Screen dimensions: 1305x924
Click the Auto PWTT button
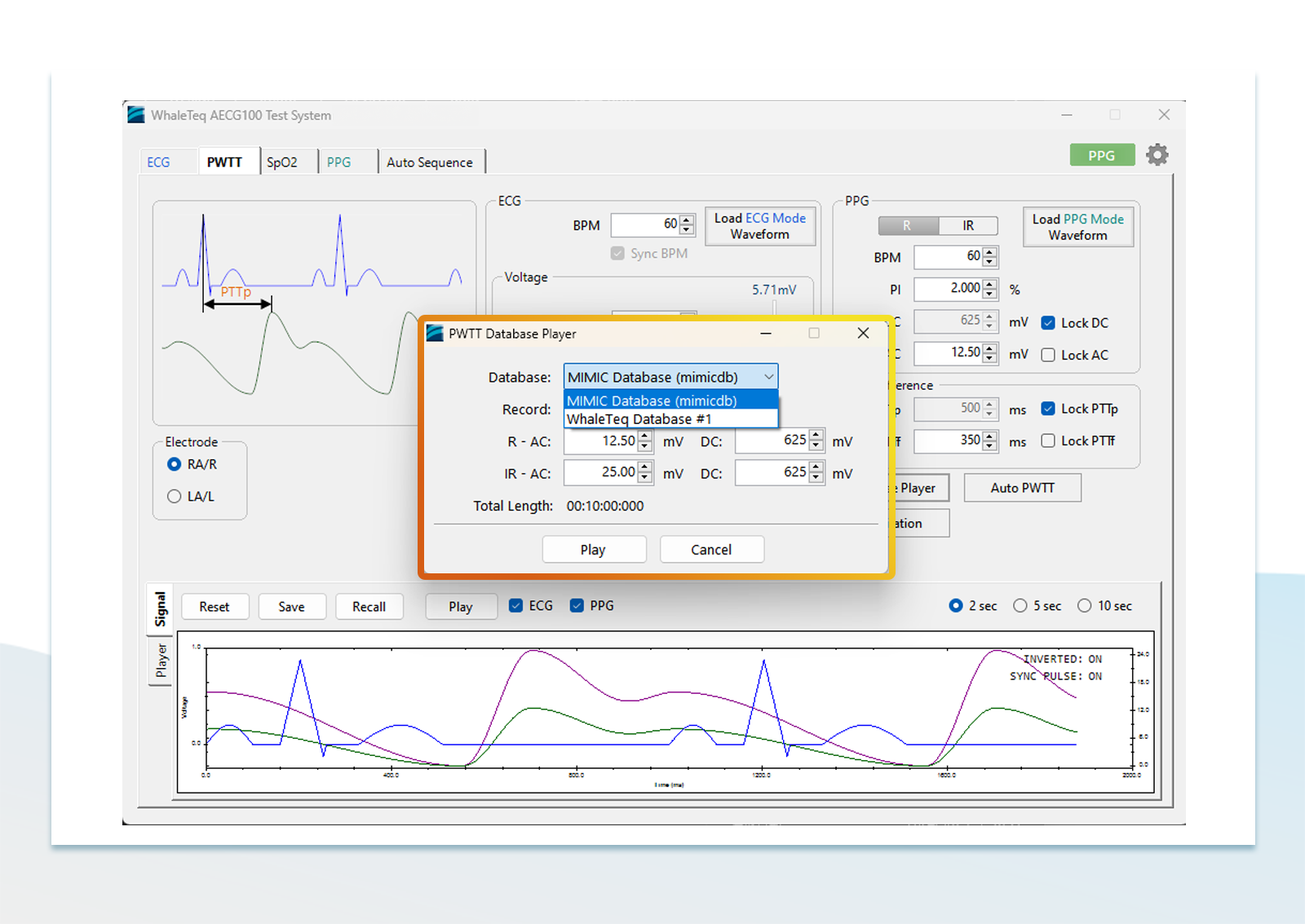1023,488
